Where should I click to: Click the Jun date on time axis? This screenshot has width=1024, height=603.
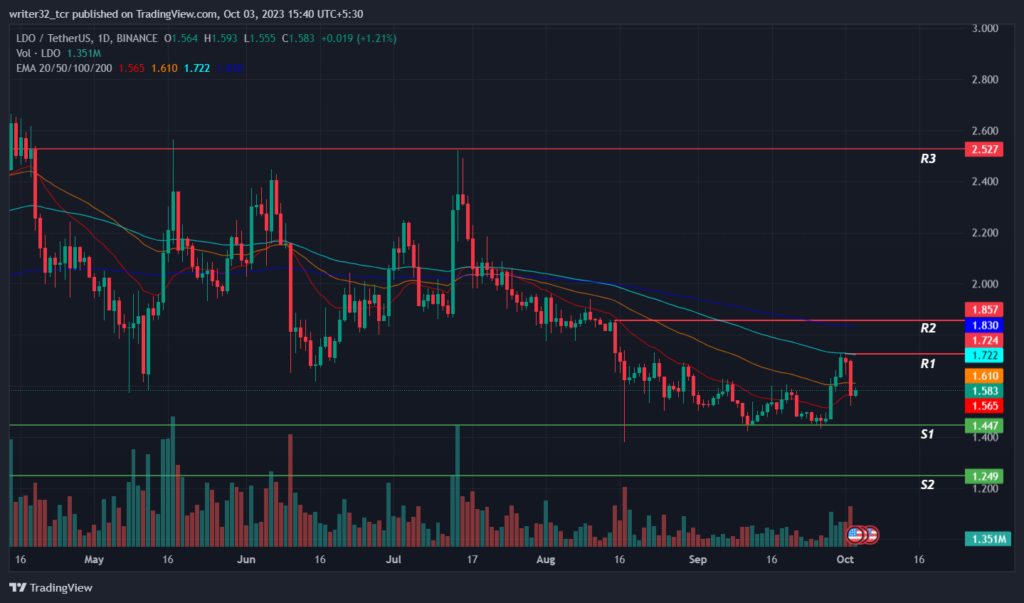(x=246, y=559)
